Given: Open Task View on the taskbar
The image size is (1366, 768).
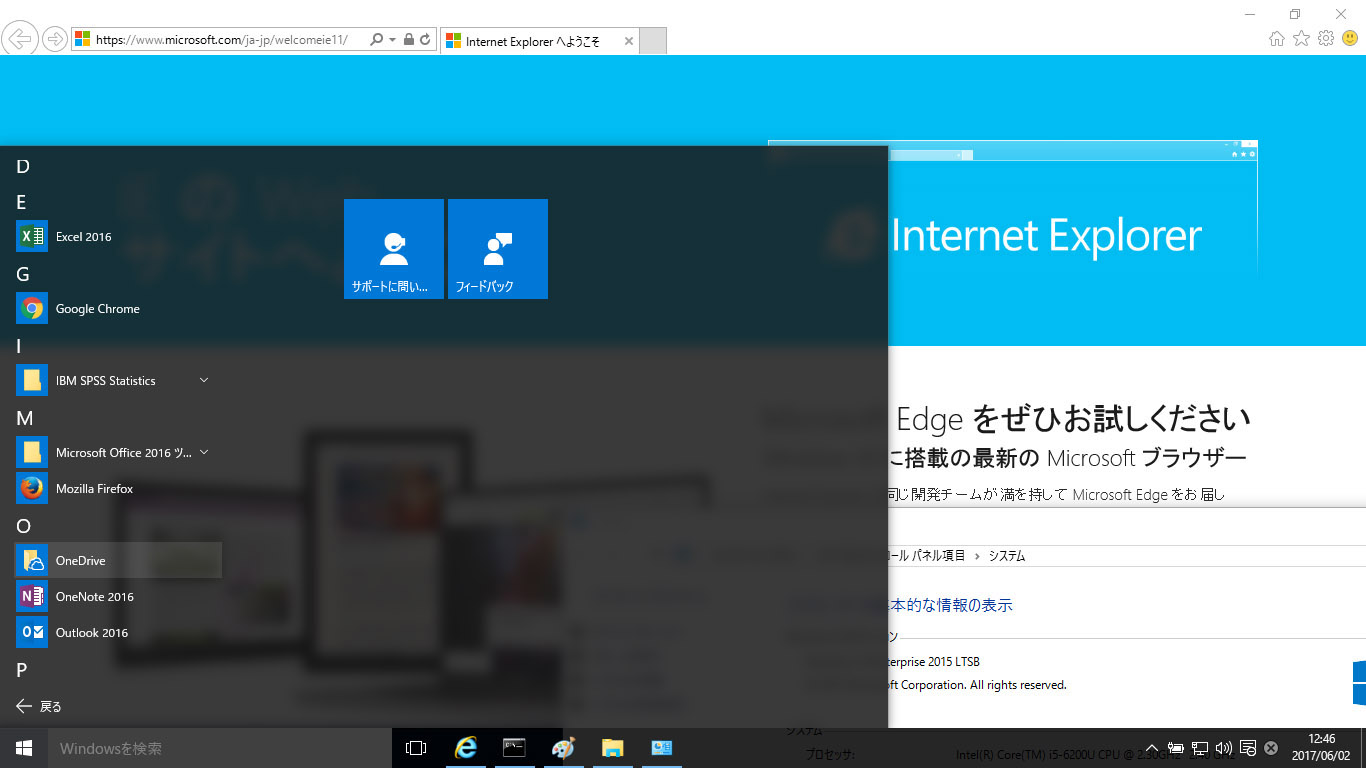Looking at the screenshot, I should tap(416, 748).
